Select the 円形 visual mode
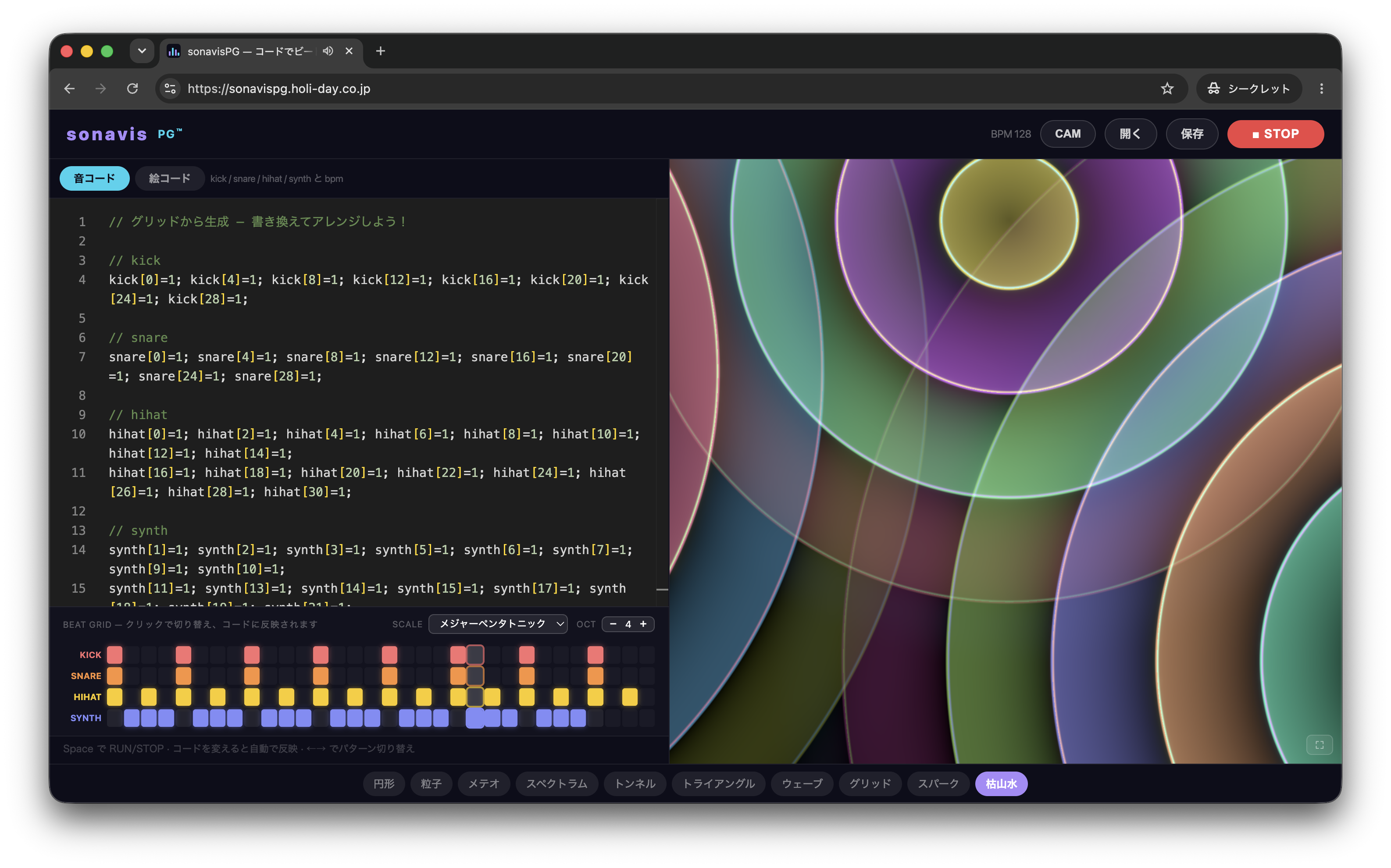This screenshot has width=1391, height=868. tap(384, 784)
